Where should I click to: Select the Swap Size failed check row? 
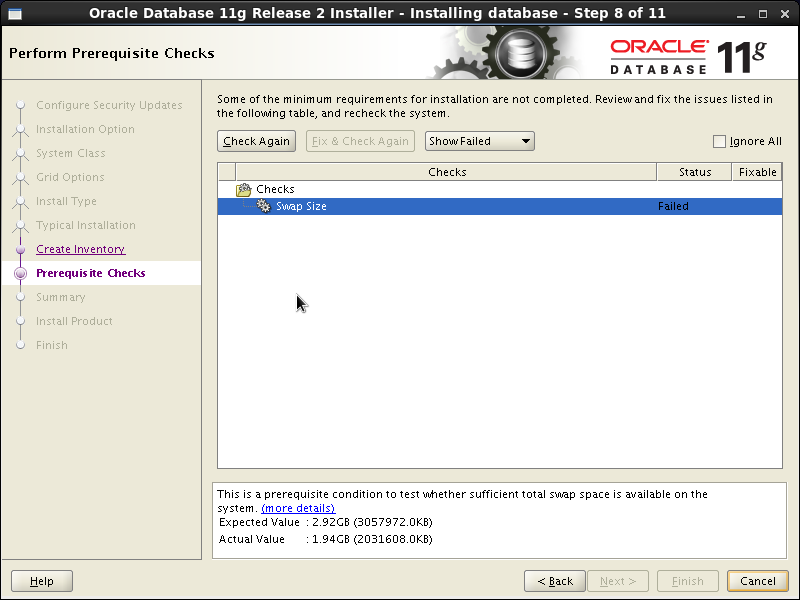point(499,206)
